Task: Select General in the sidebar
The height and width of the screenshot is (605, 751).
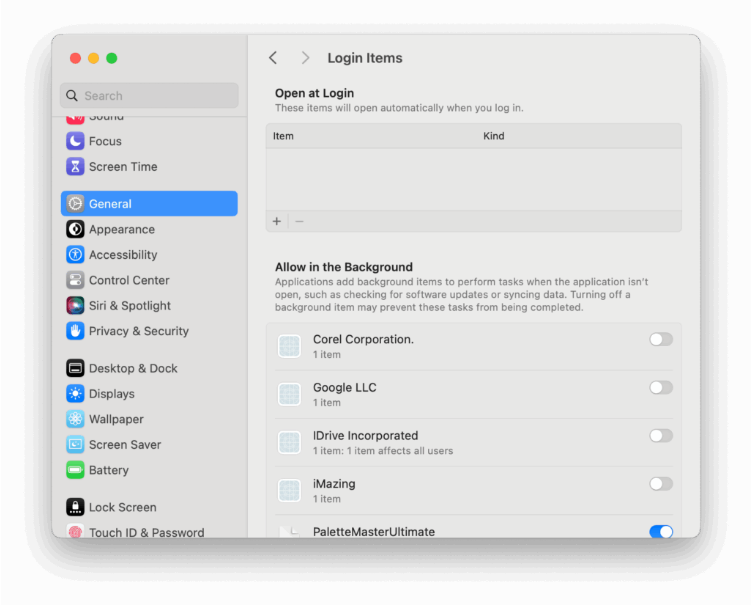Action: (149, 204)
